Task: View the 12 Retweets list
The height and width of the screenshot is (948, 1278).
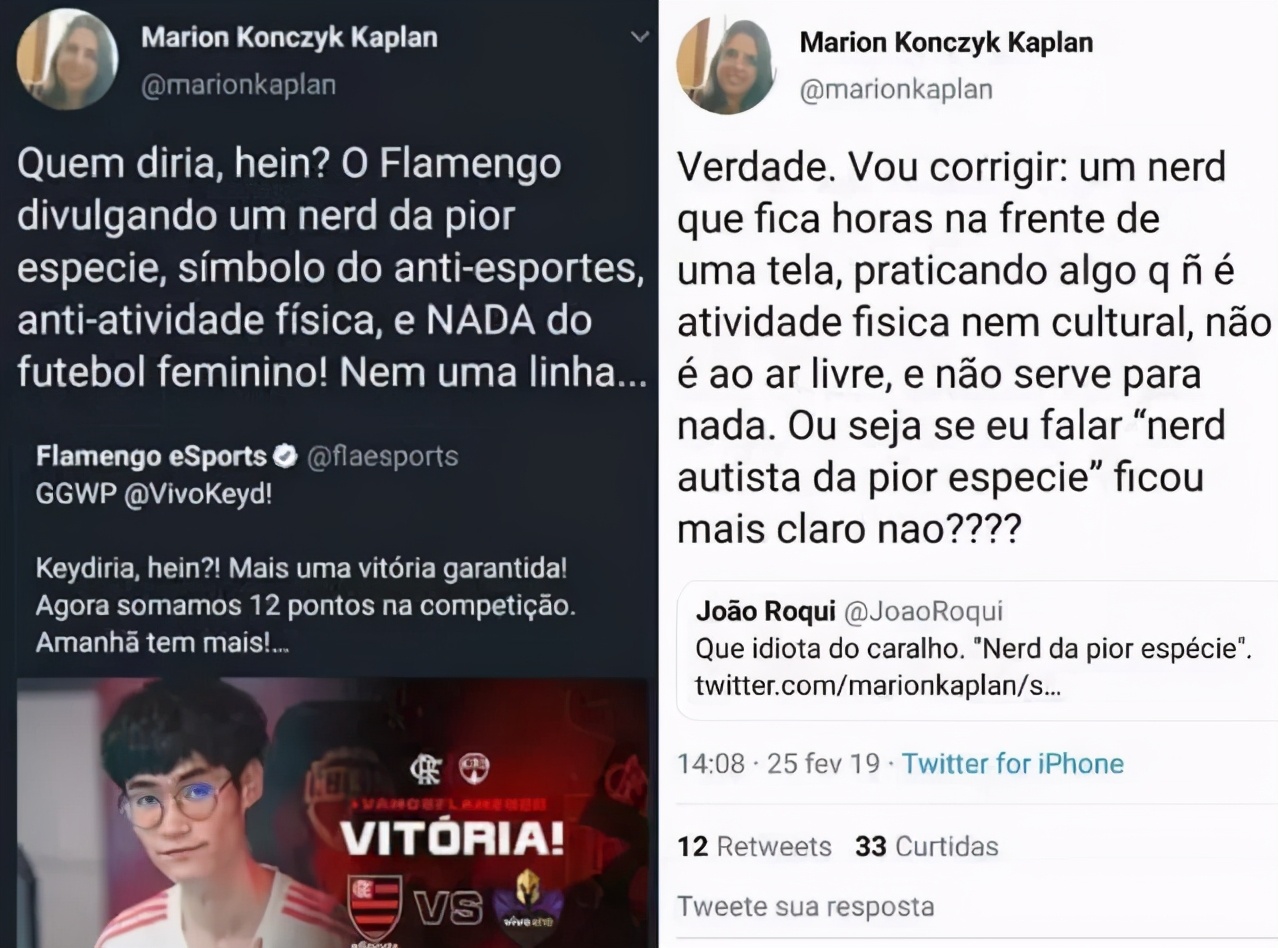Action: (754, 846)
